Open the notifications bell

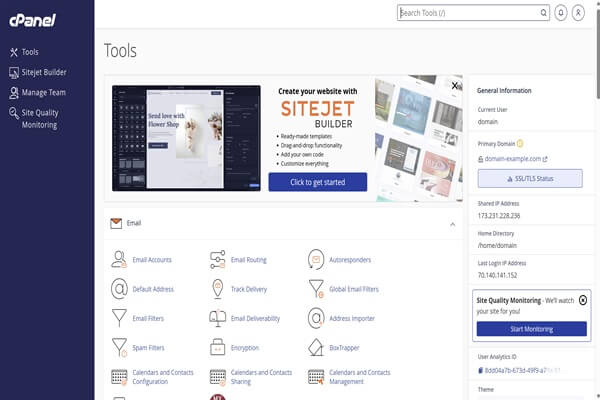pos(561,13)
